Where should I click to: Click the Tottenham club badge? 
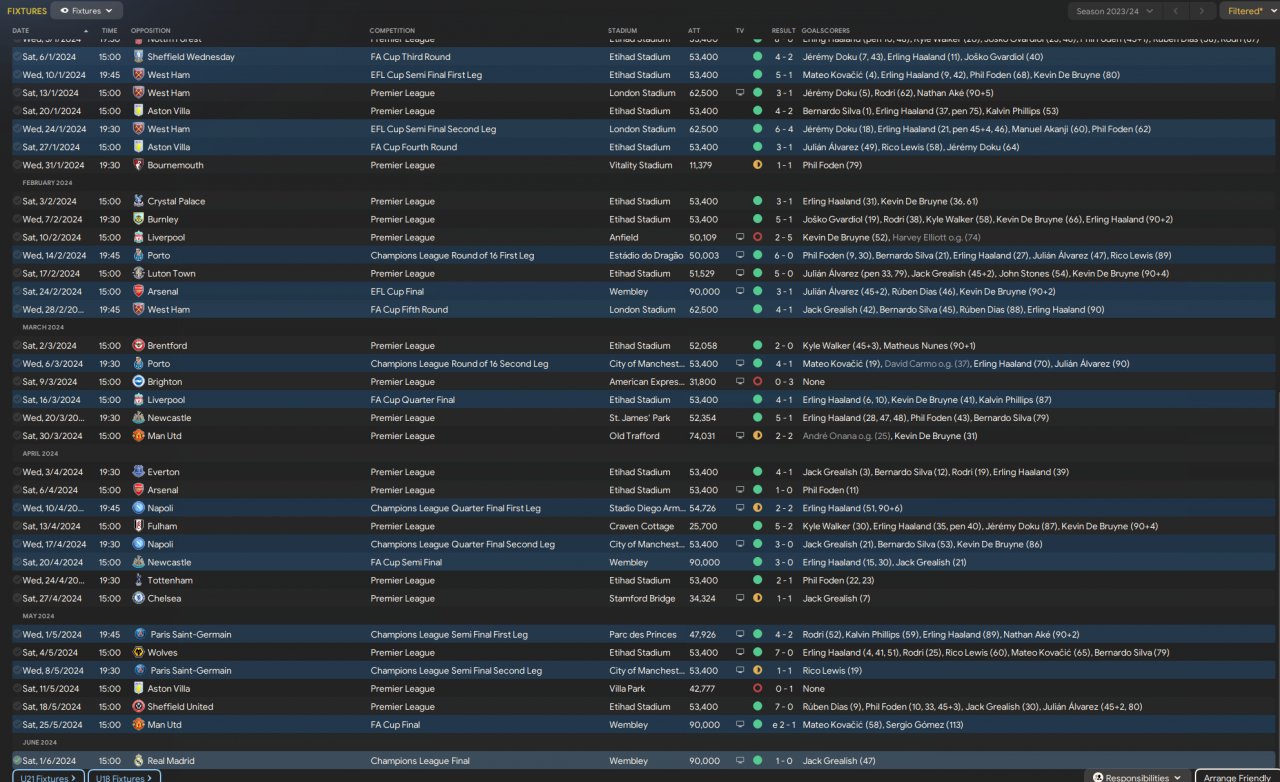coord(138,580)
